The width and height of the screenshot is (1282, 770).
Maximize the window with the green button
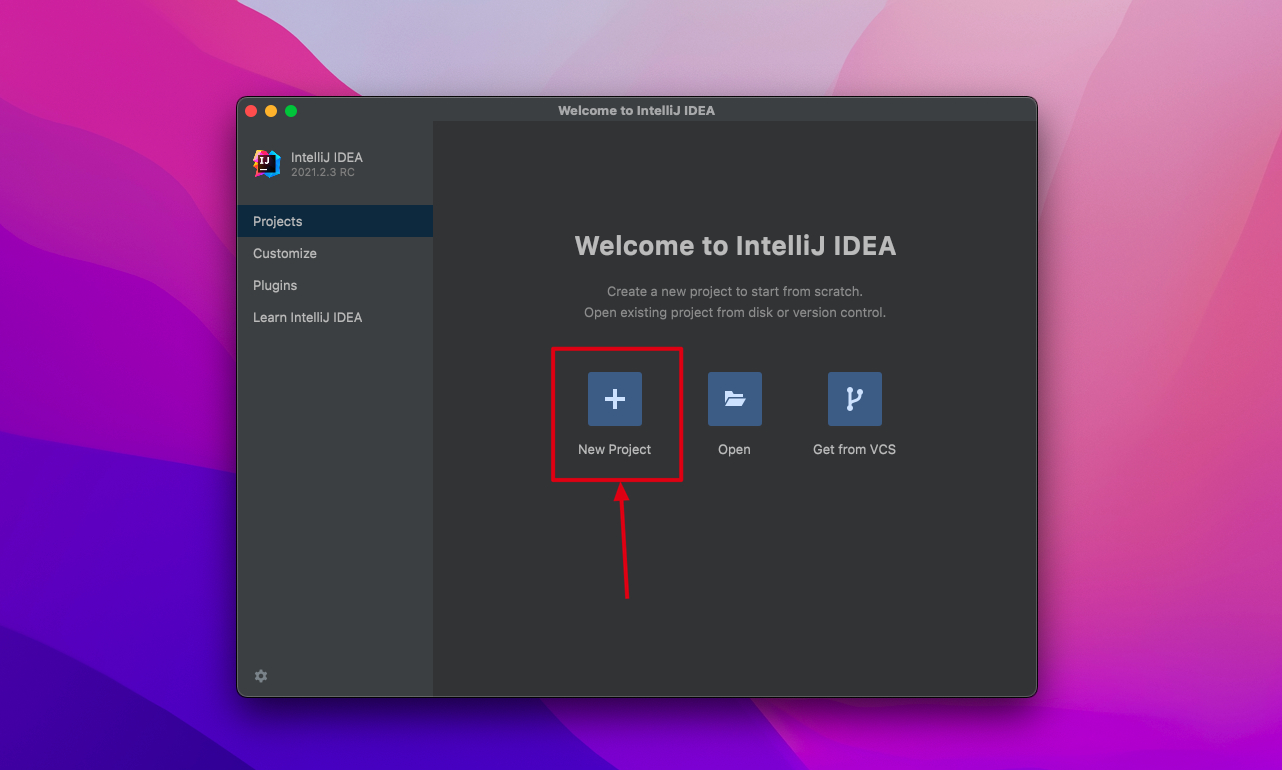pyautogui.click(x=291, y=111)
